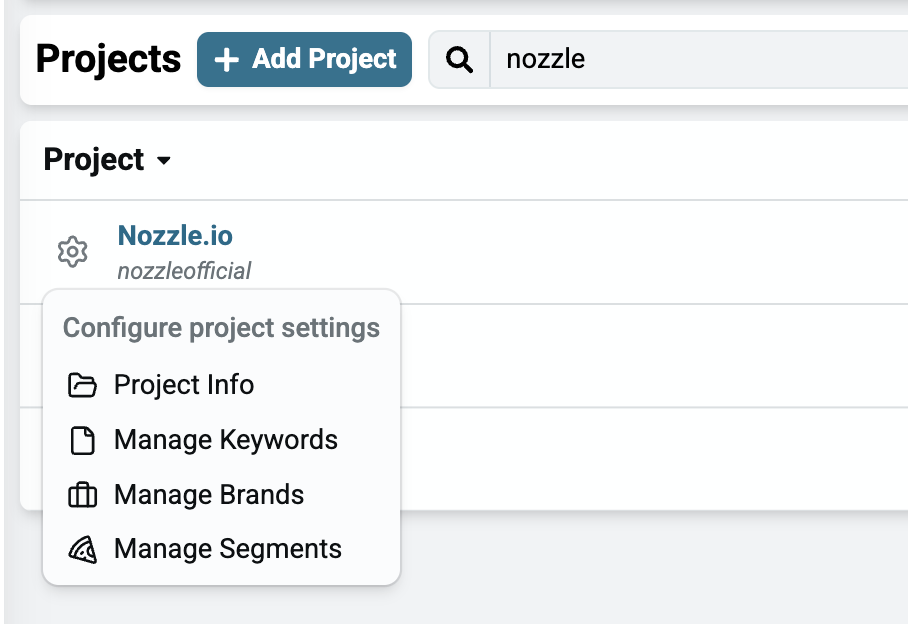Click the Projects page title
This screenshot has height=624, width=908.
tap(108, 59)
